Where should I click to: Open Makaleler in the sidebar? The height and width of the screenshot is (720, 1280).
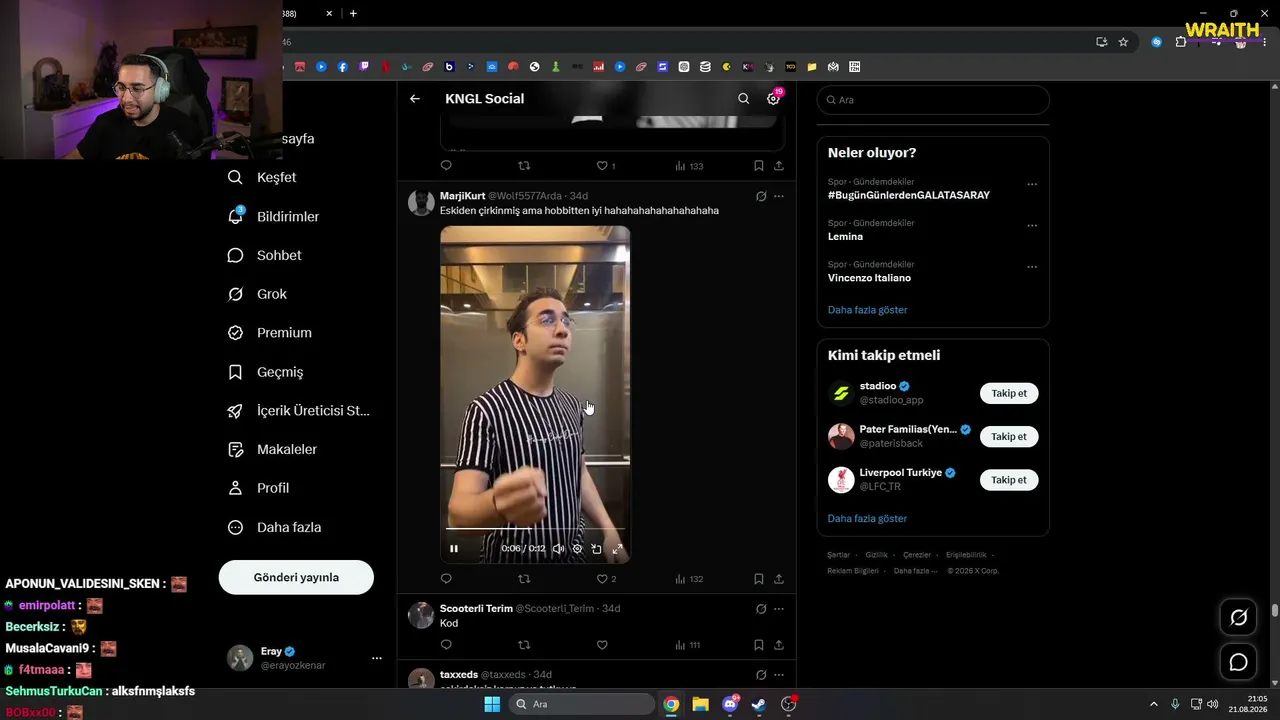(x=272, y=450)
